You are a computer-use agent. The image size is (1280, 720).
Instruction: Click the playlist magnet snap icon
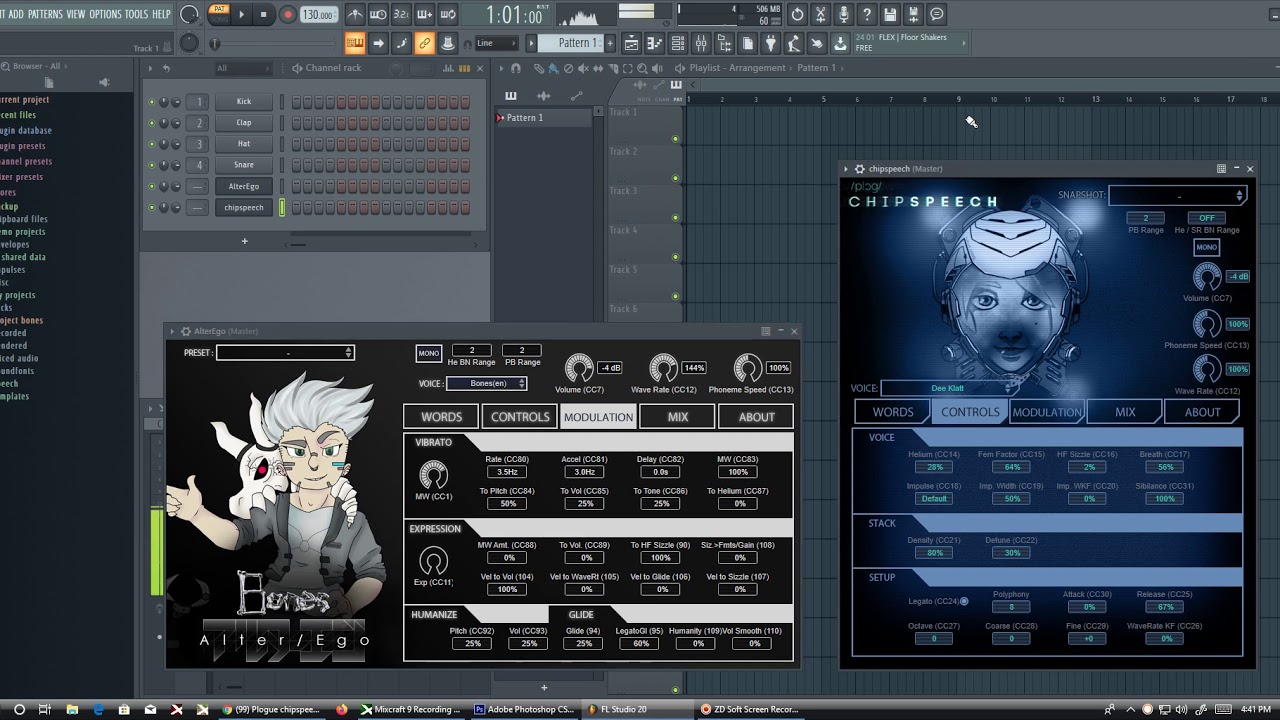[x=516, y=68]
